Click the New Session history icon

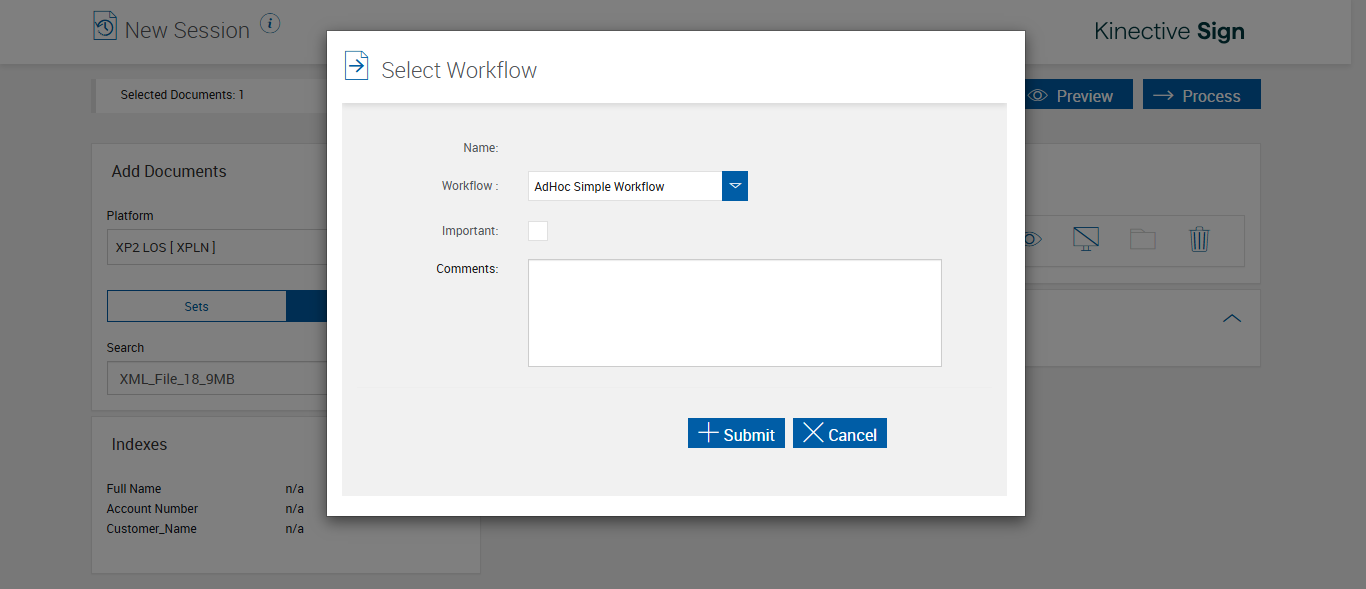click(105, 27)
